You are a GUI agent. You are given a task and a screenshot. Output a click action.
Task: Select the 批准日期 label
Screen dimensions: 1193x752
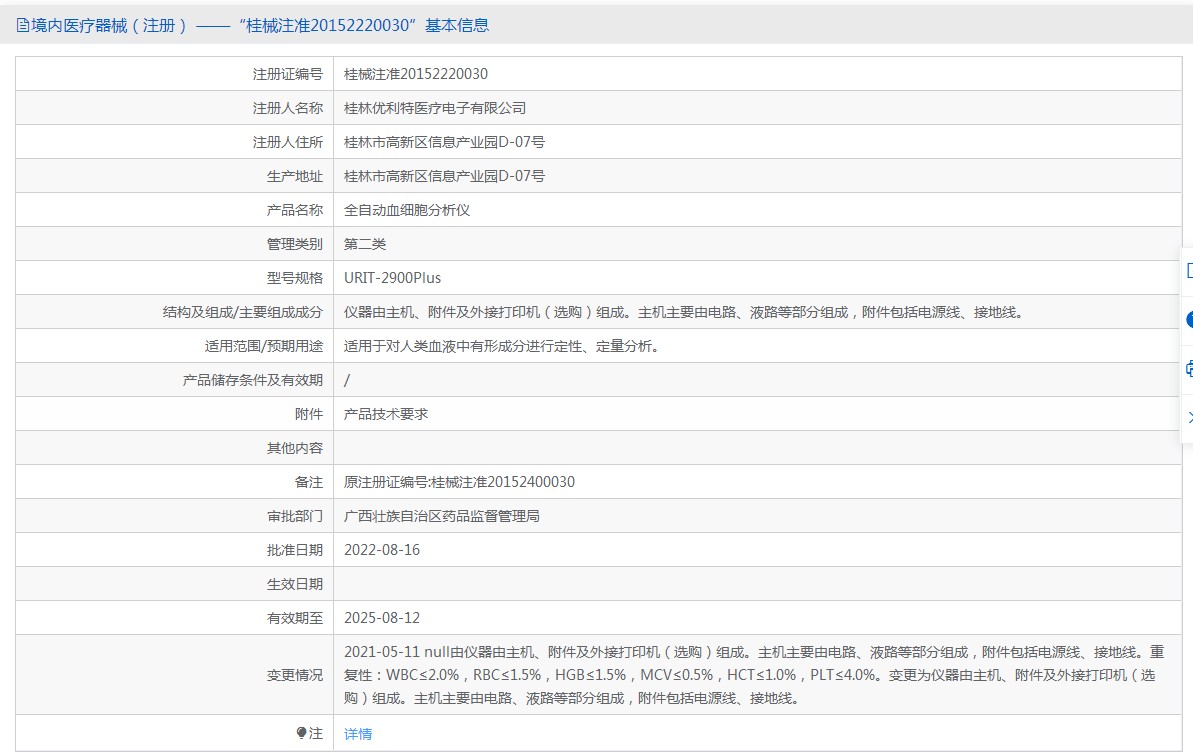coord(294,550)
